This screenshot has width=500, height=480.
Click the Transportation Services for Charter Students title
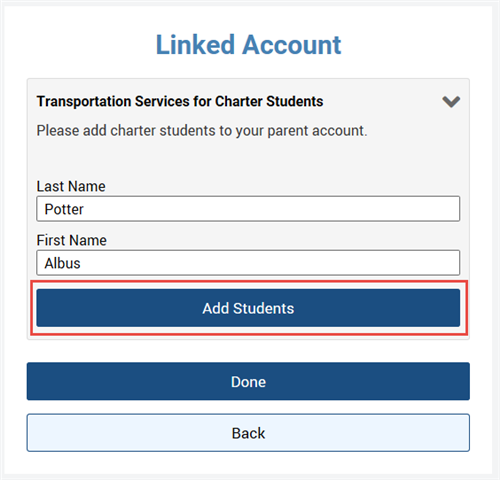coord(180,101)
